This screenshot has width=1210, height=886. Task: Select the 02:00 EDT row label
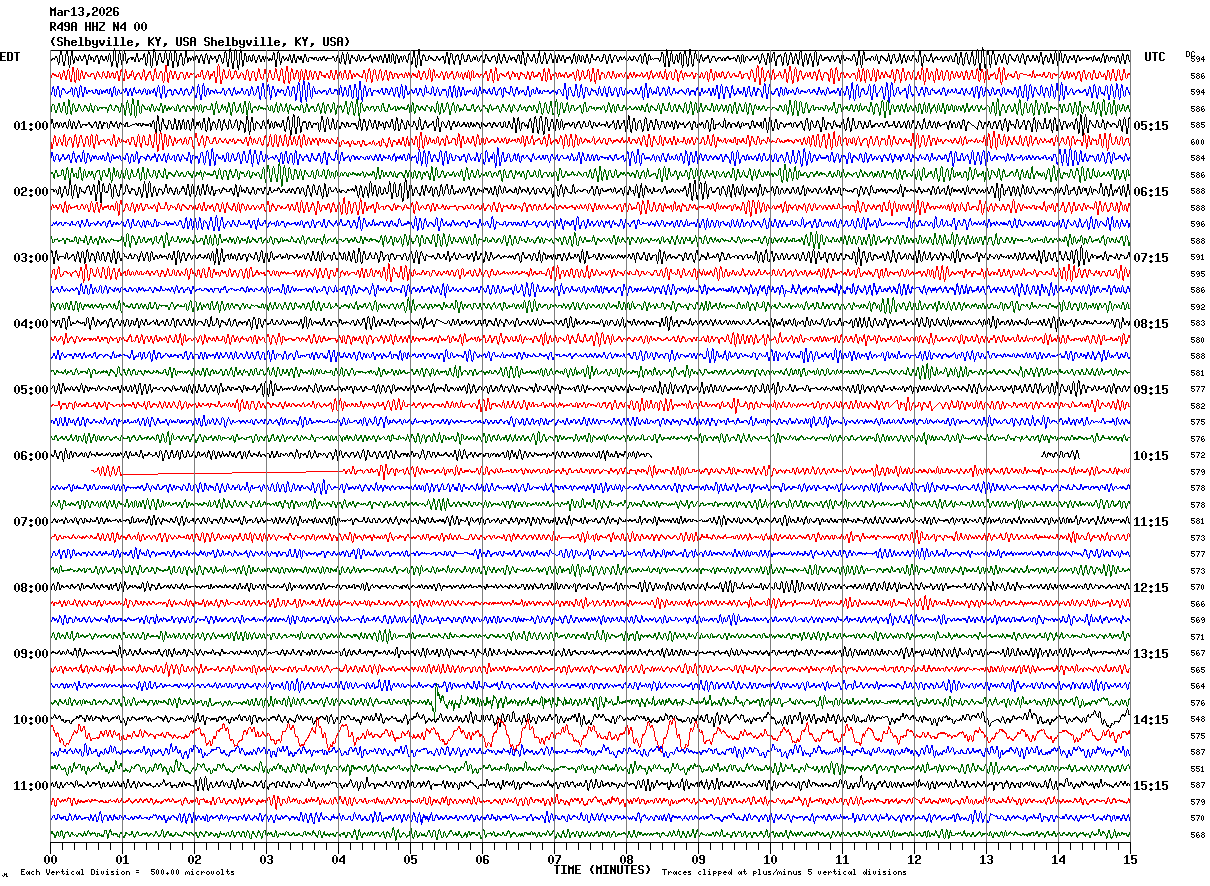click(31, 192)
